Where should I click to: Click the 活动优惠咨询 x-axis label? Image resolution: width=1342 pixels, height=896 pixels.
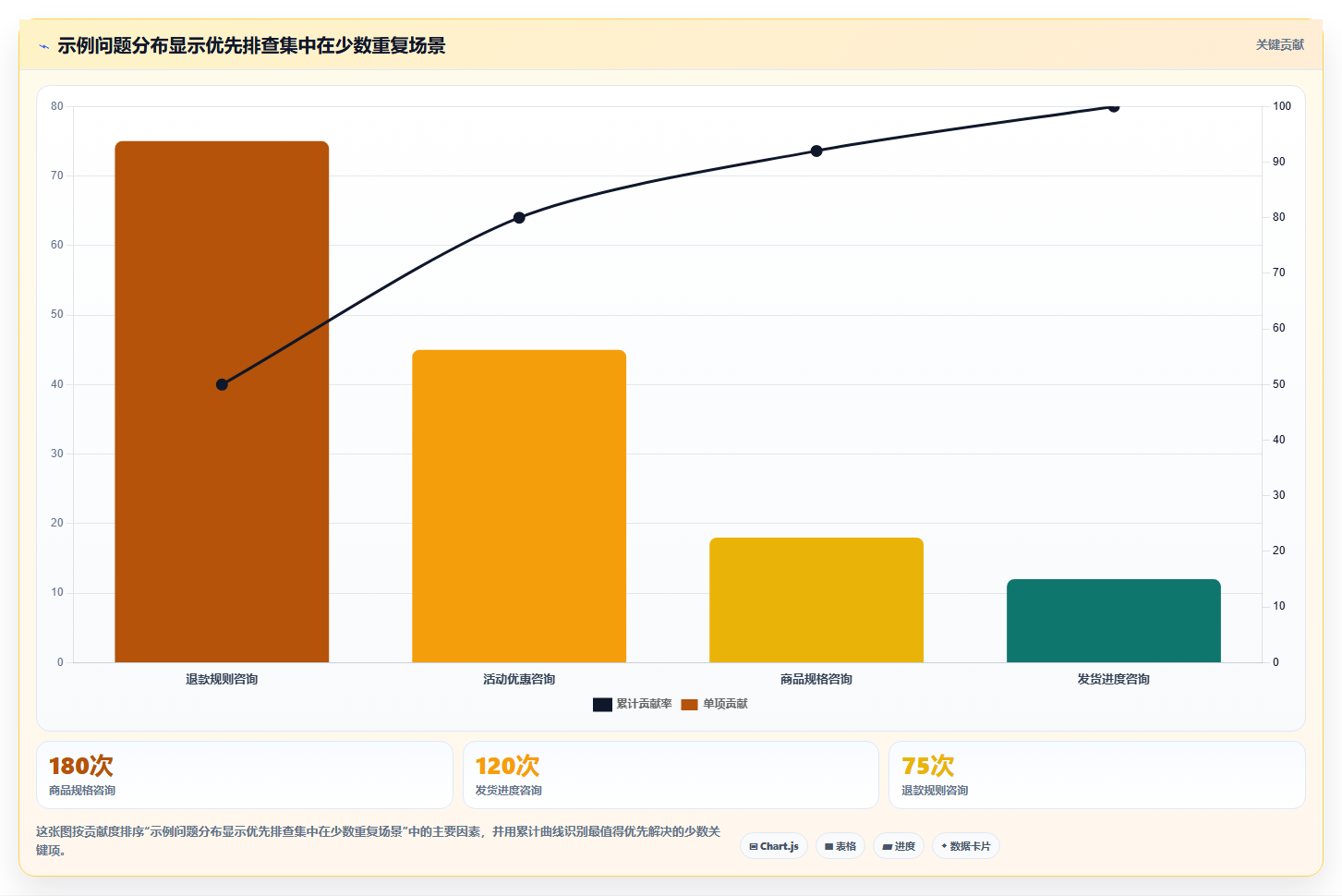(x=519, y=679)
